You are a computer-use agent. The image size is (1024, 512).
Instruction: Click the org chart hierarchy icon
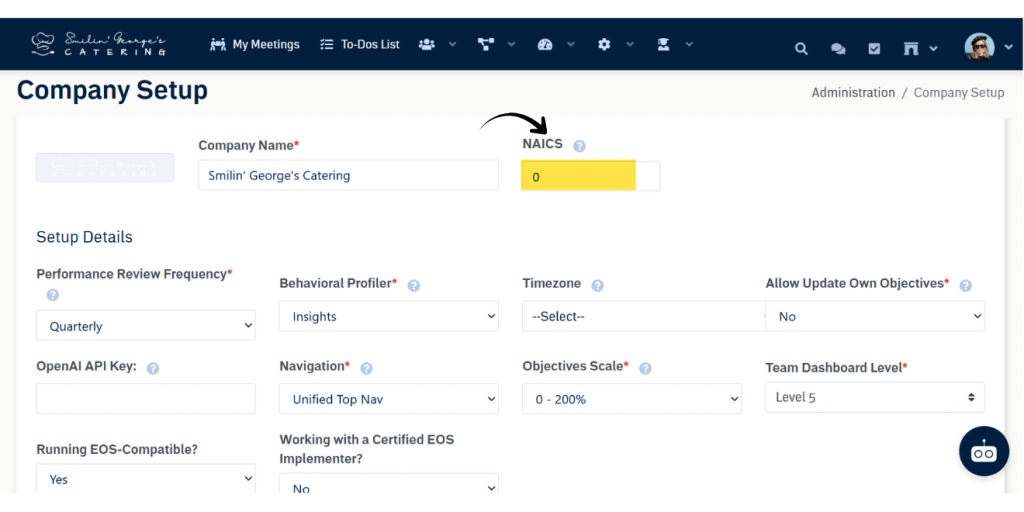click(486, 45)
